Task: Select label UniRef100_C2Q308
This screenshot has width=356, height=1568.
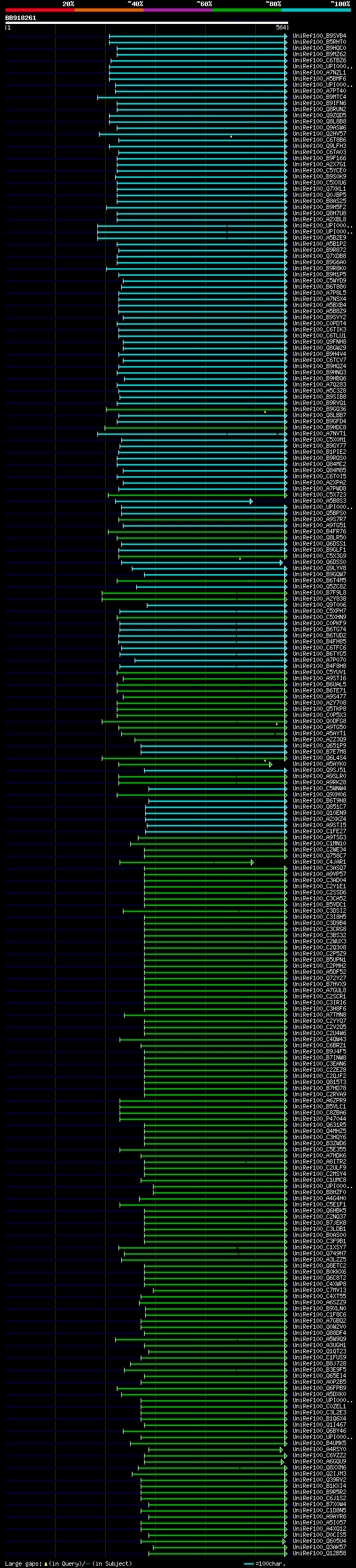Action: point(319,947)
